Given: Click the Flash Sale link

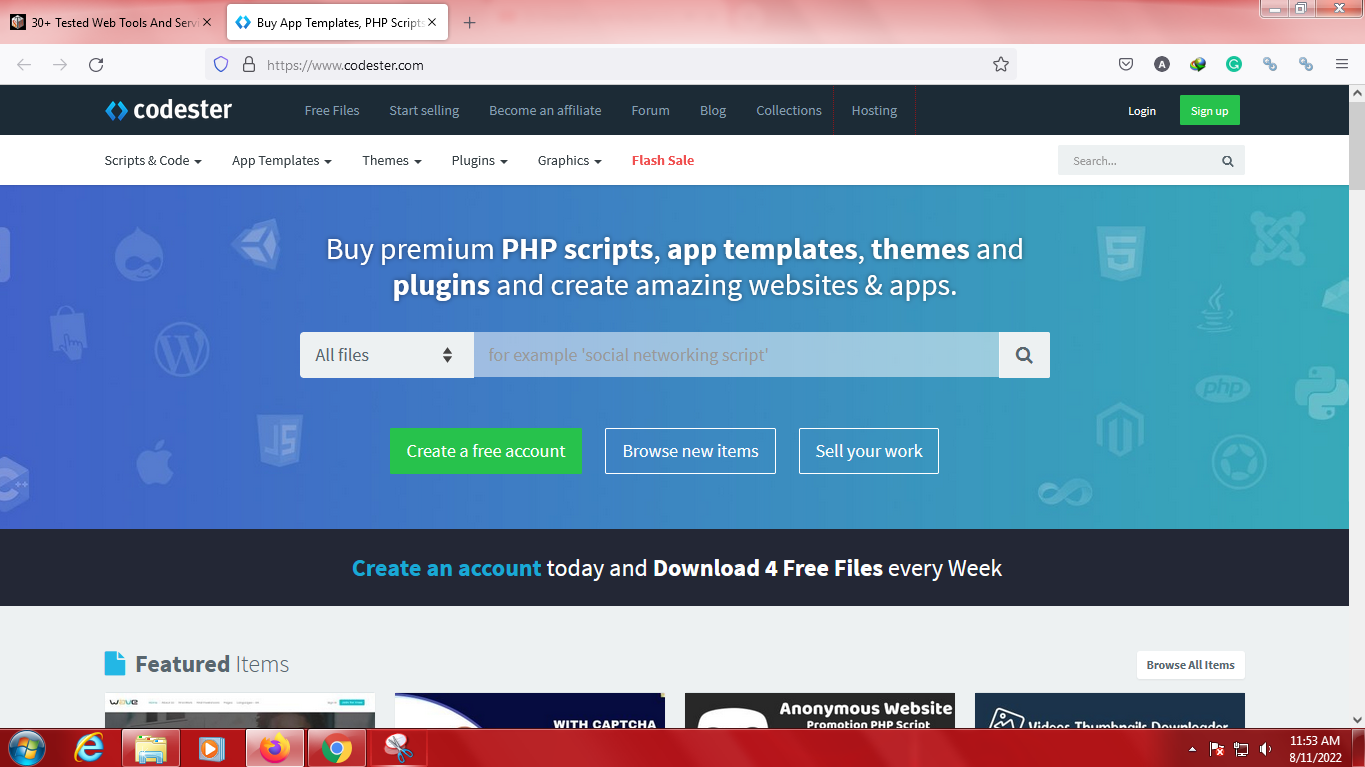Looking at the screenshot, I should click(663, 160).
